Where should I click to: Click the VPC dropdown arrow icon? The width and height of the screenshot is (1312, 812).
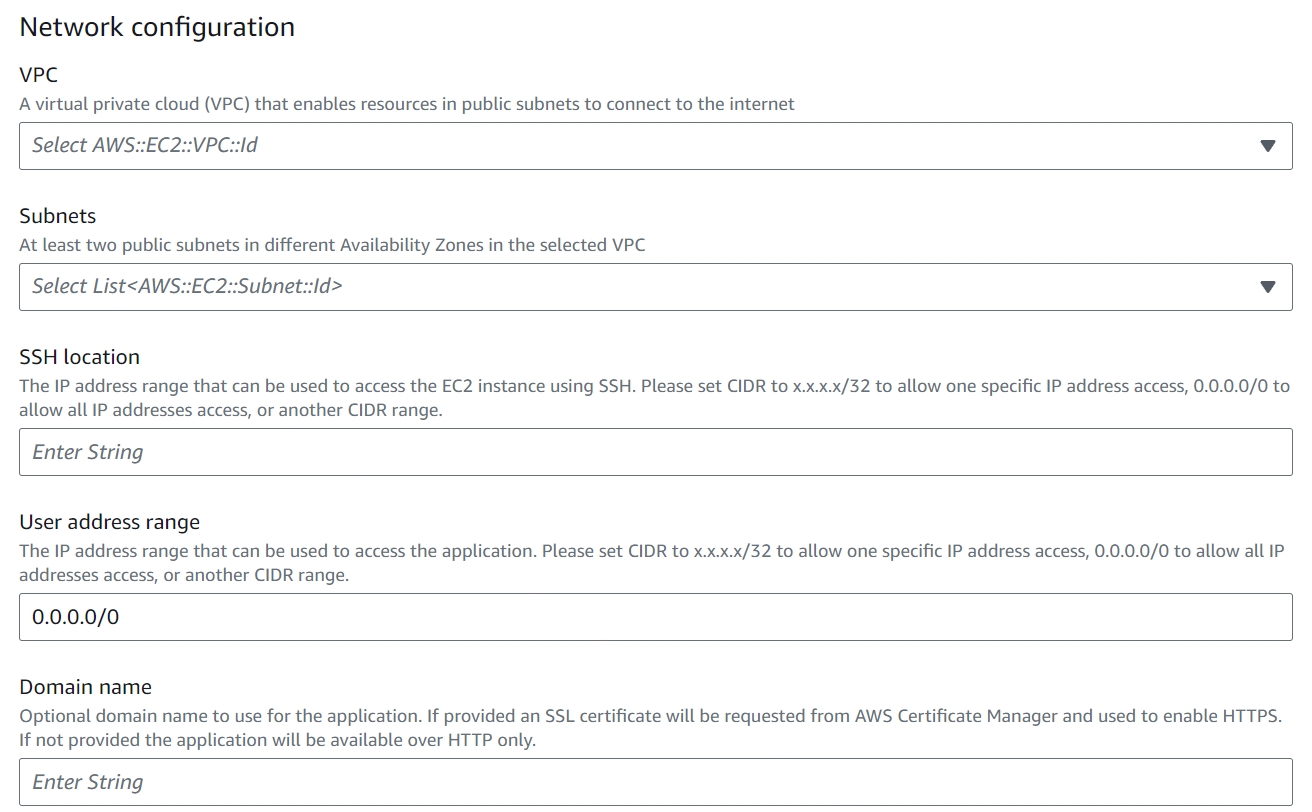pyautogui.click(x=1268, y=146)
